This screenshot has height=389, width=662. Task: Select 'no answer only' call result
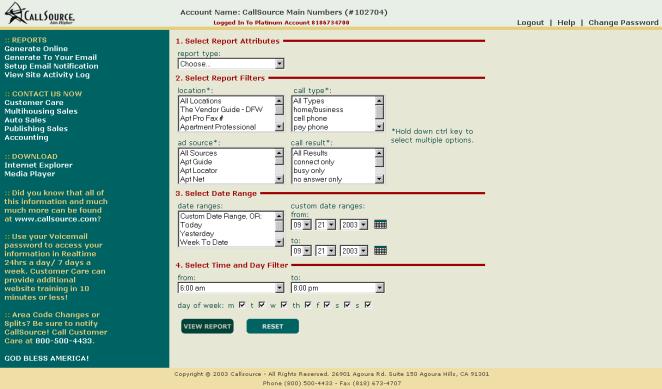pyautogui.click(x=333, y=179)
